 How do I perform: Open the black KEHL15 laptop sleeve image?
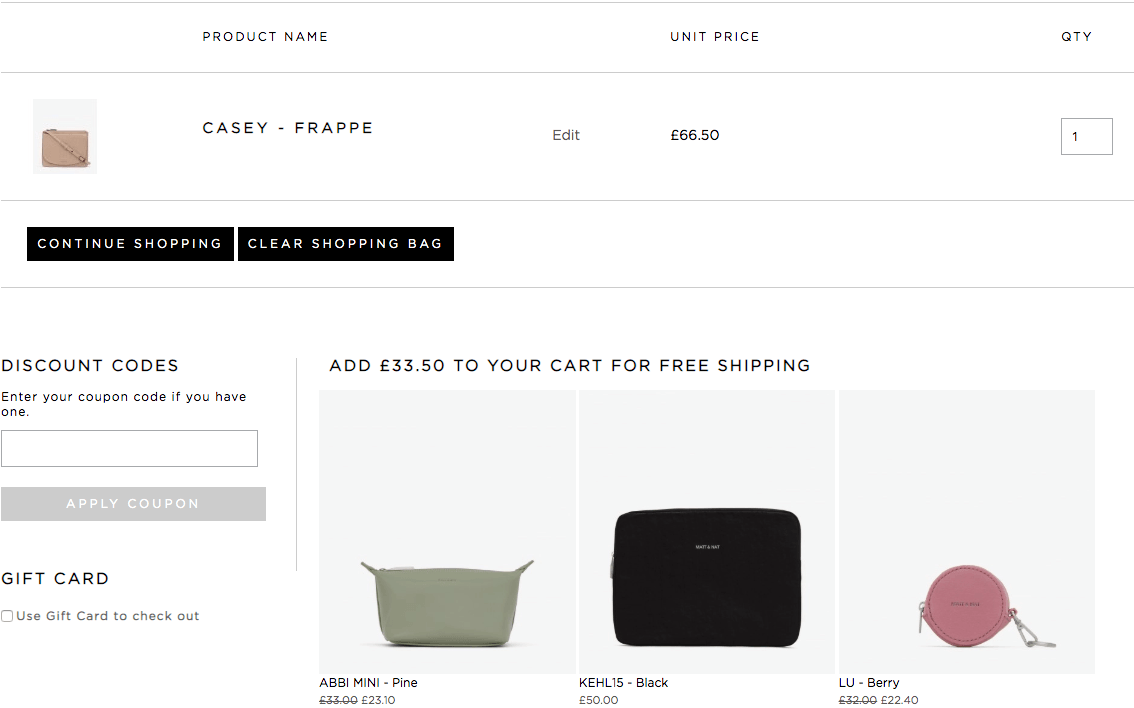(x=707, y=532)
